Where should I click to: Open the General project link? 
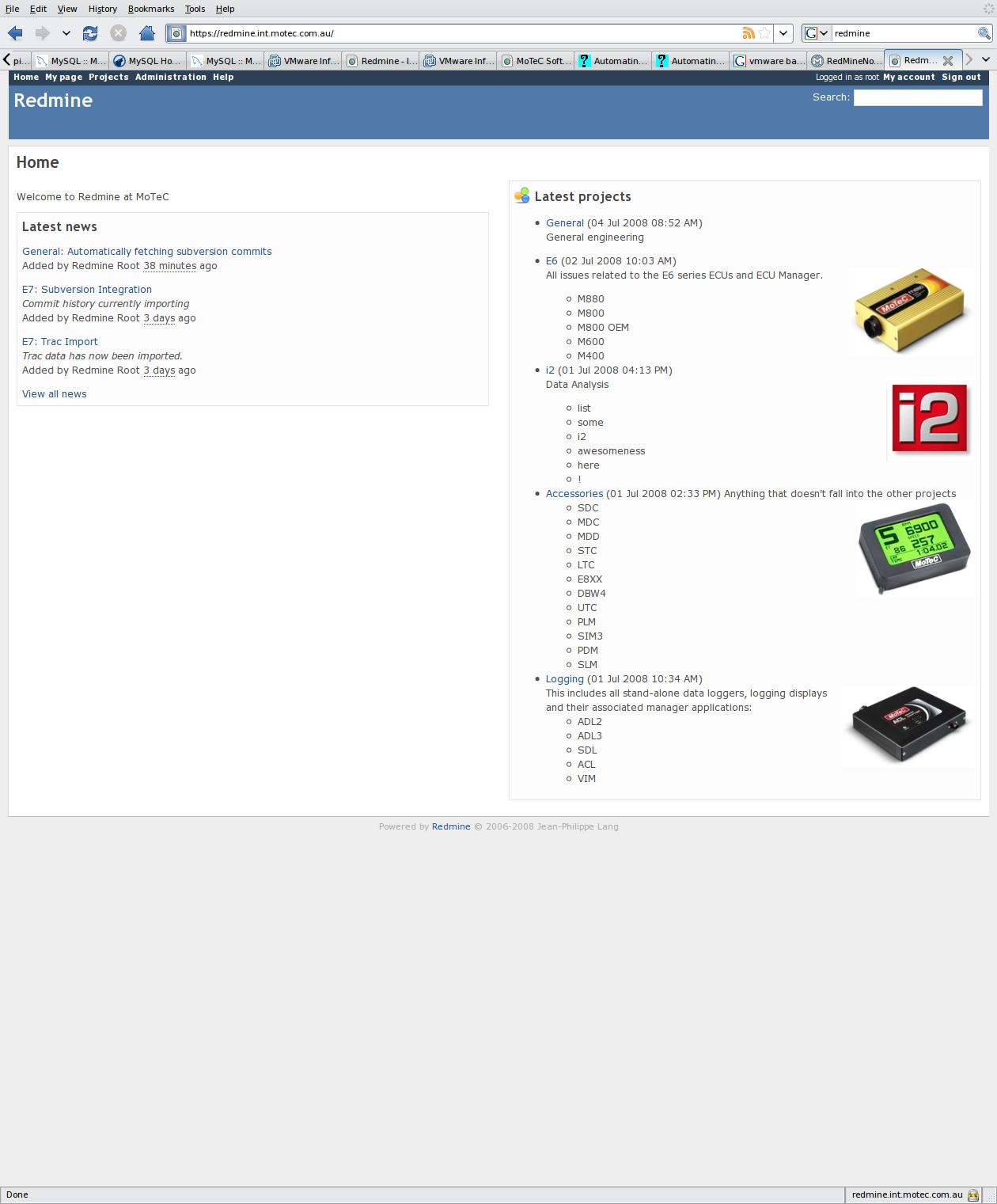tap(565, 223)
